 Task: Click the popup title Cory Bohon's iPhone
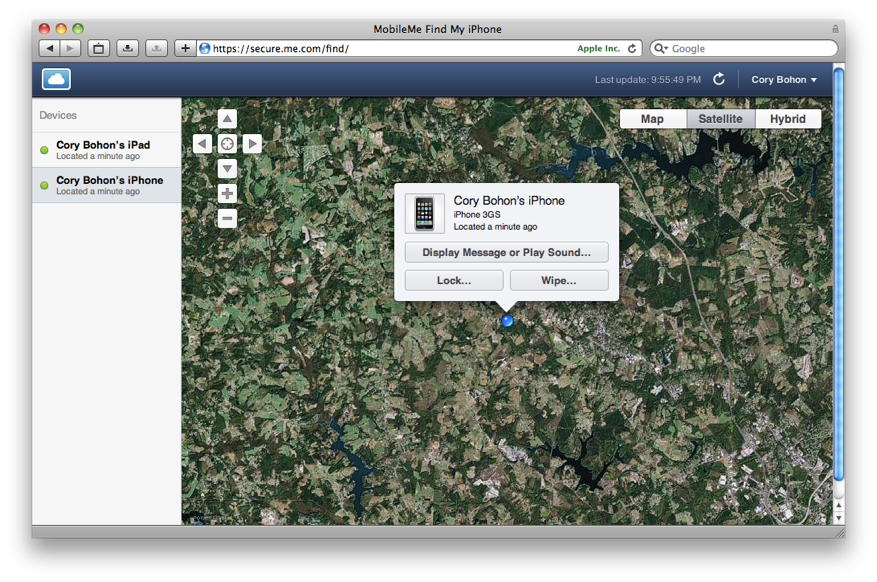[509, 201]
